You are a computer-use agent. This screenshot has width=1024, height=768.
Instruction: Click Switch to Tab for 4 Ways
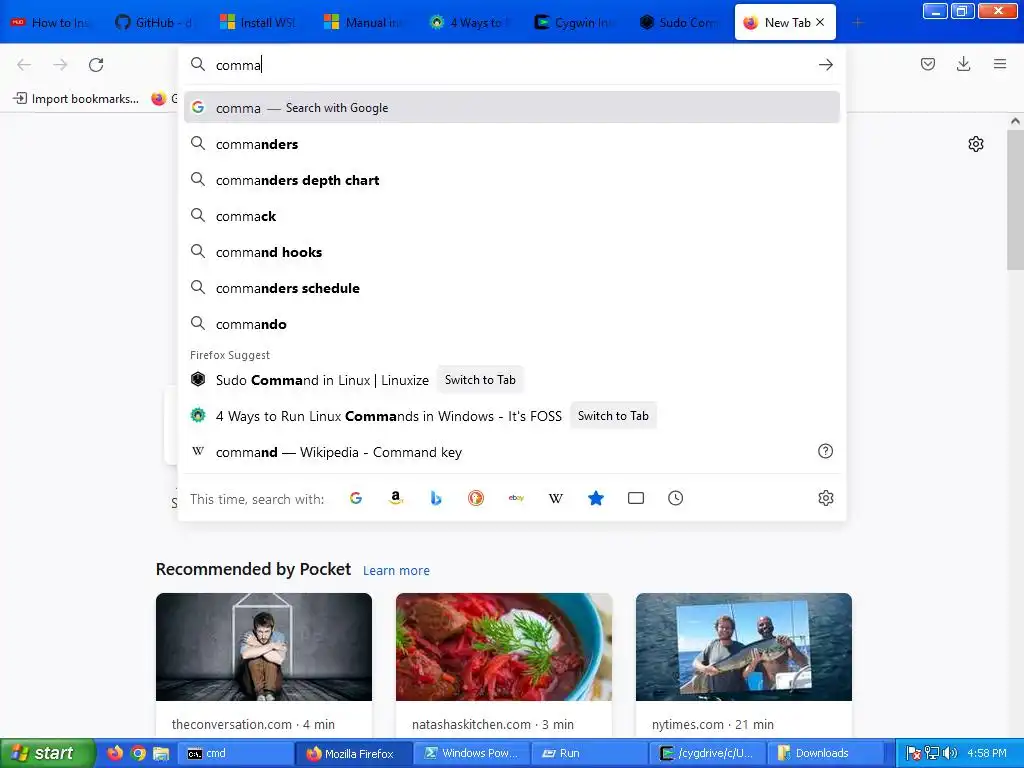613,415
